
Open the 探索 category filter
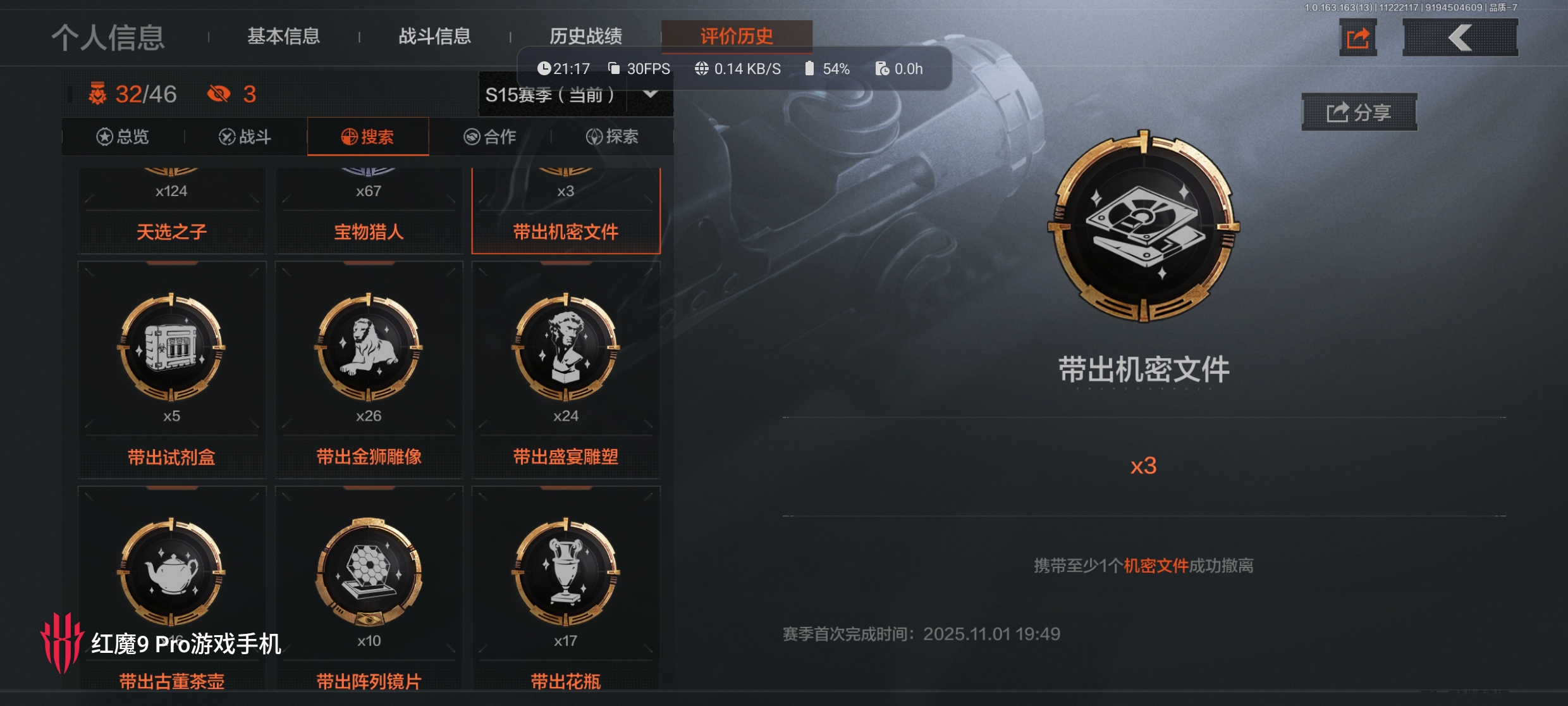[612, 137]
